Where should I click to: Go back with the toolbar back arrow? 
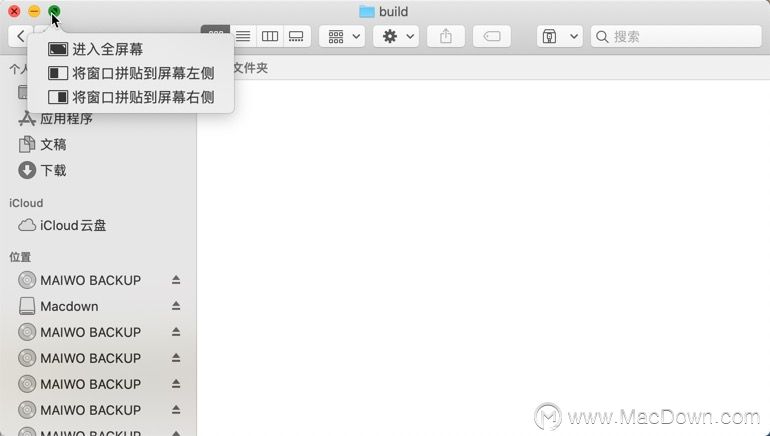20,36
